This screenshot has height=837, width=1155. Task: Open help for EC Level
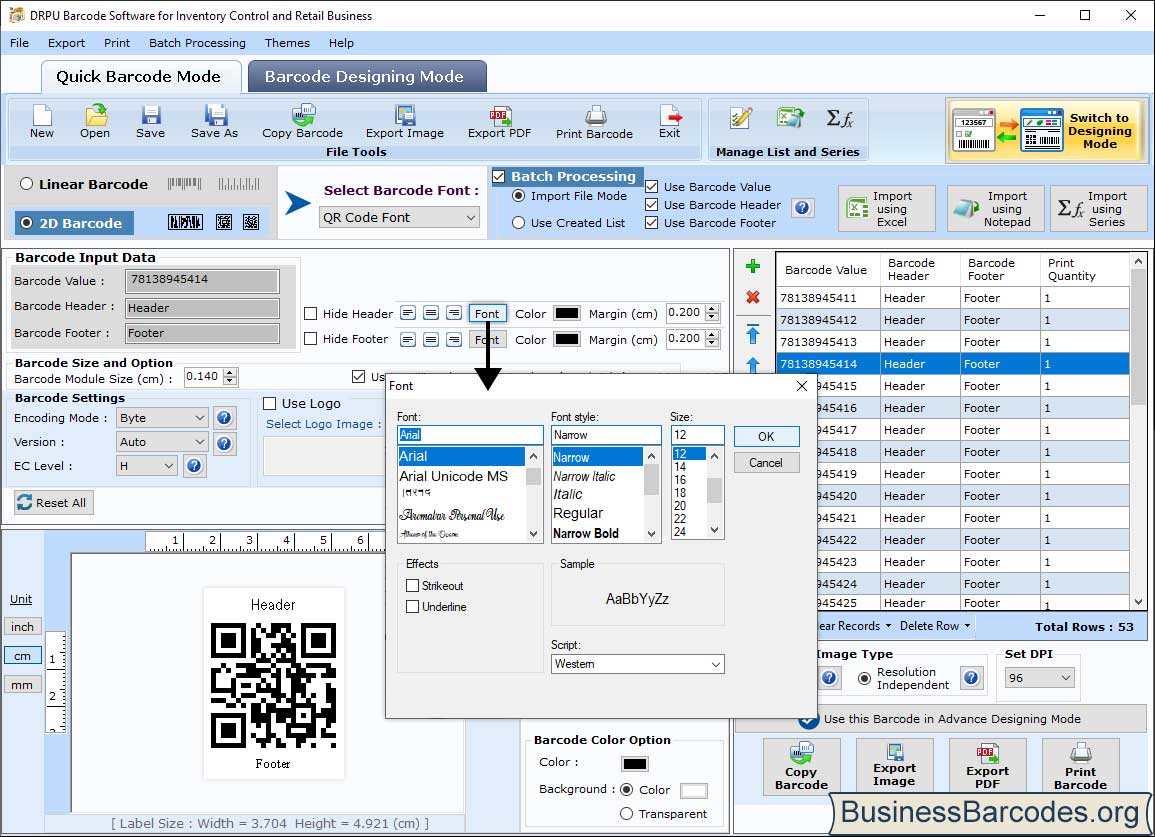click(194, 466)
